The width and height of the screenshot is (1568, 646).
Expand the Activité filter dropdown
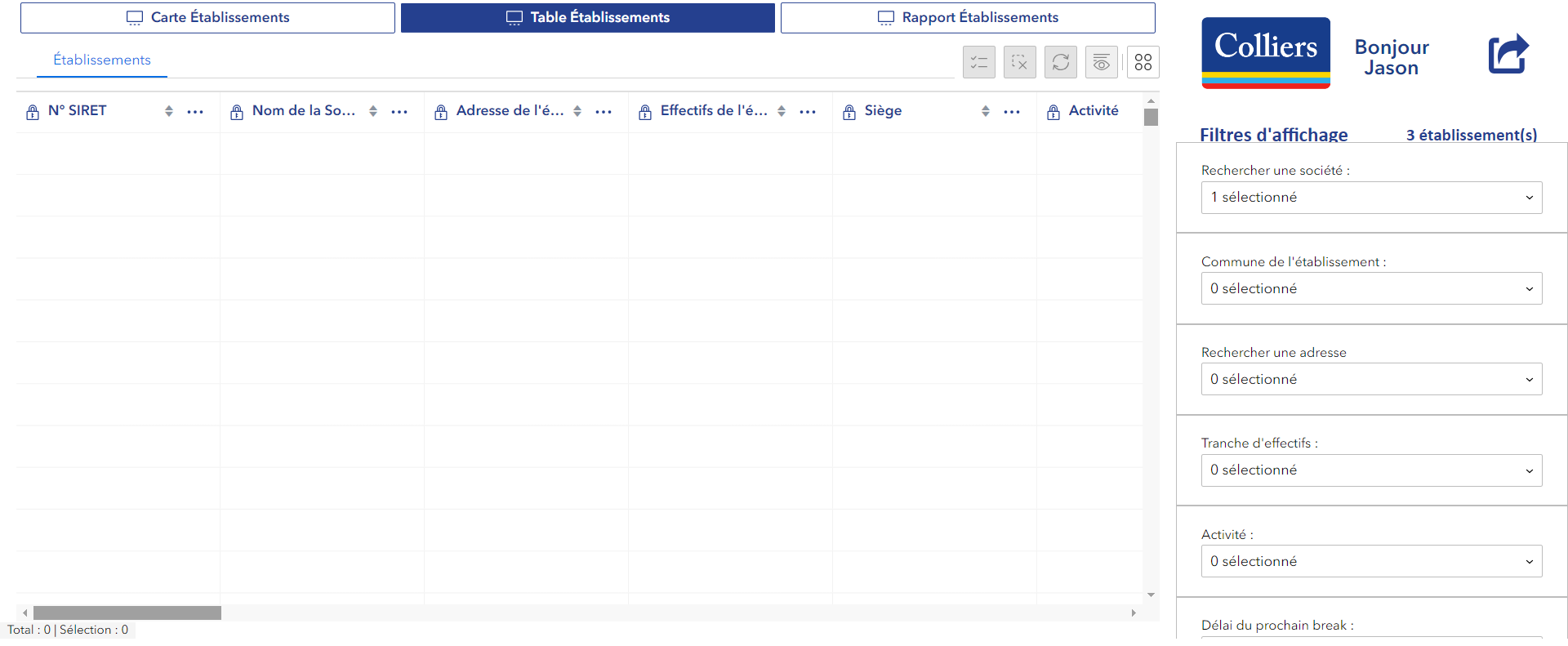click(1371, 561)
